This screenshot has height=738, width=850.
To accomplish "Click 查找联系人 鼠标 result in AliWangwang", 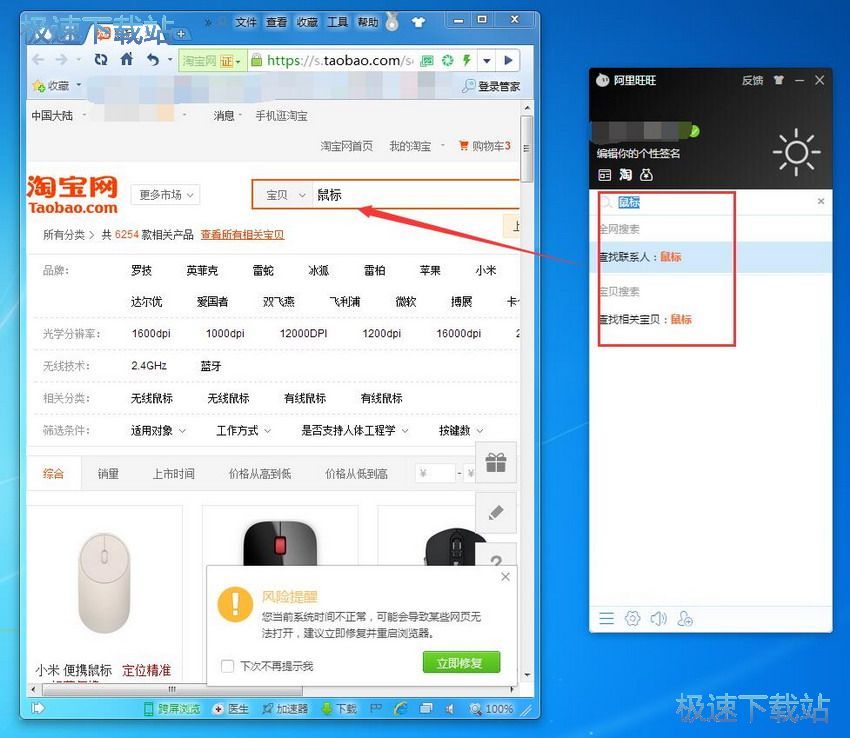I will tap(711, 257).
